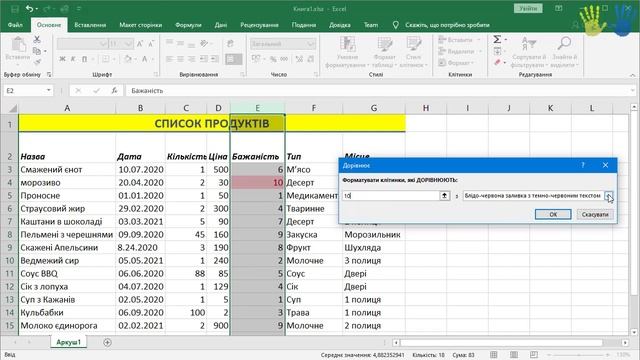Open the font name dropdown
This screenshot has width=640, height=360.
103,44
